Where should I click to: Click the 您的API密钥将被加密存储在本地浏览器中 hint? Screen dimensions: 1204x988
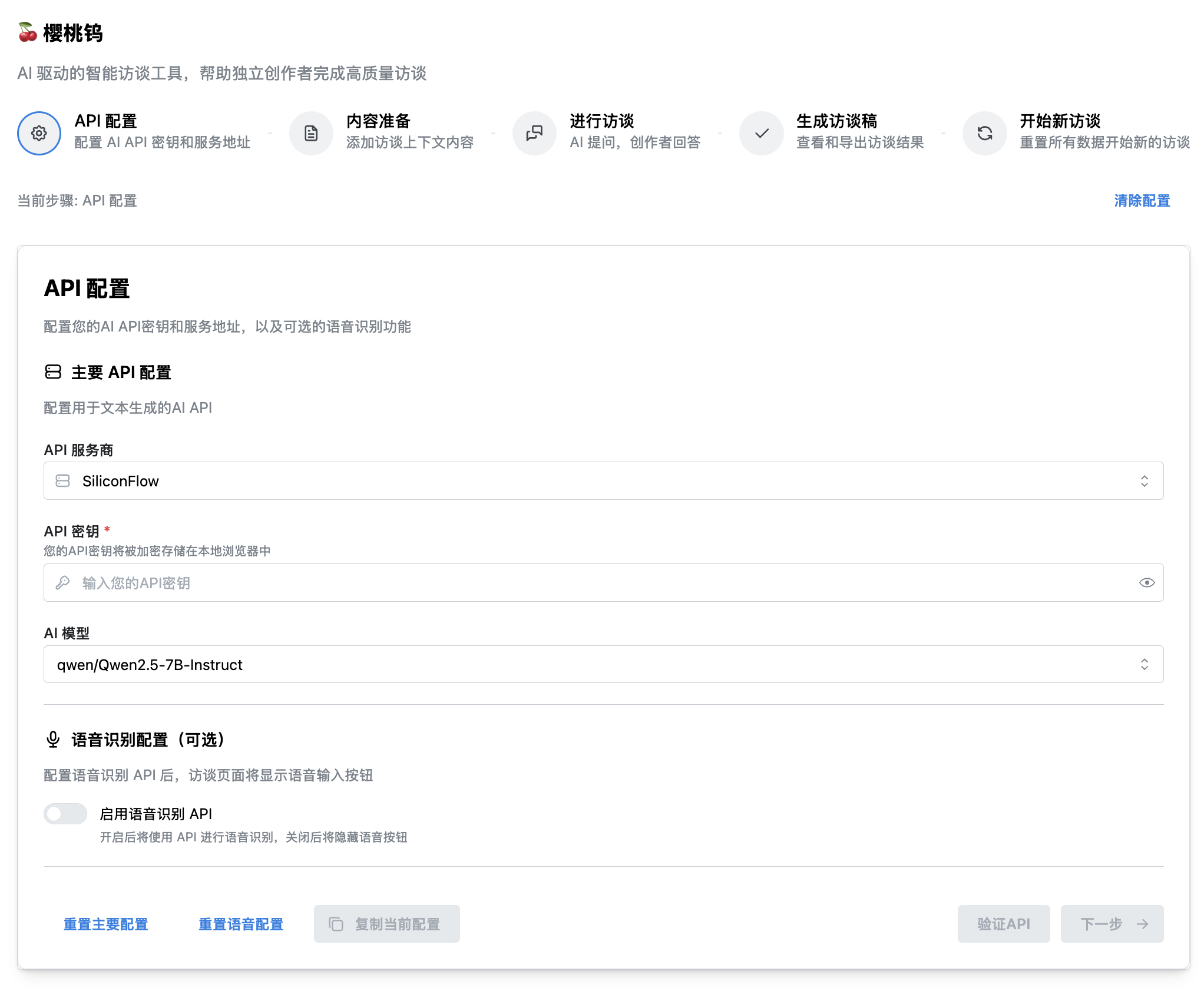(157, 551)
